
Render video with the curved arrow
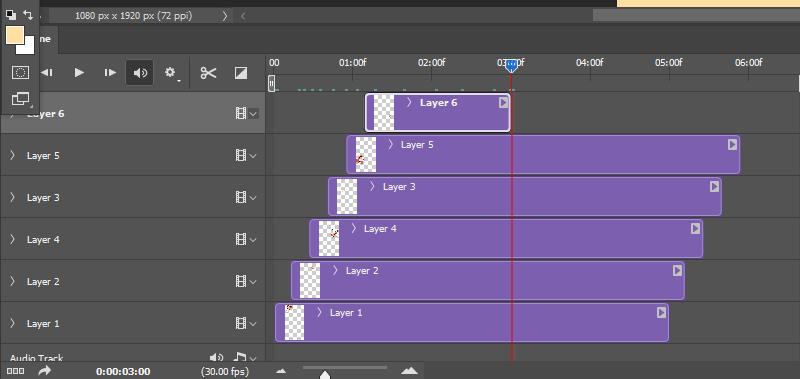(45, 371)
